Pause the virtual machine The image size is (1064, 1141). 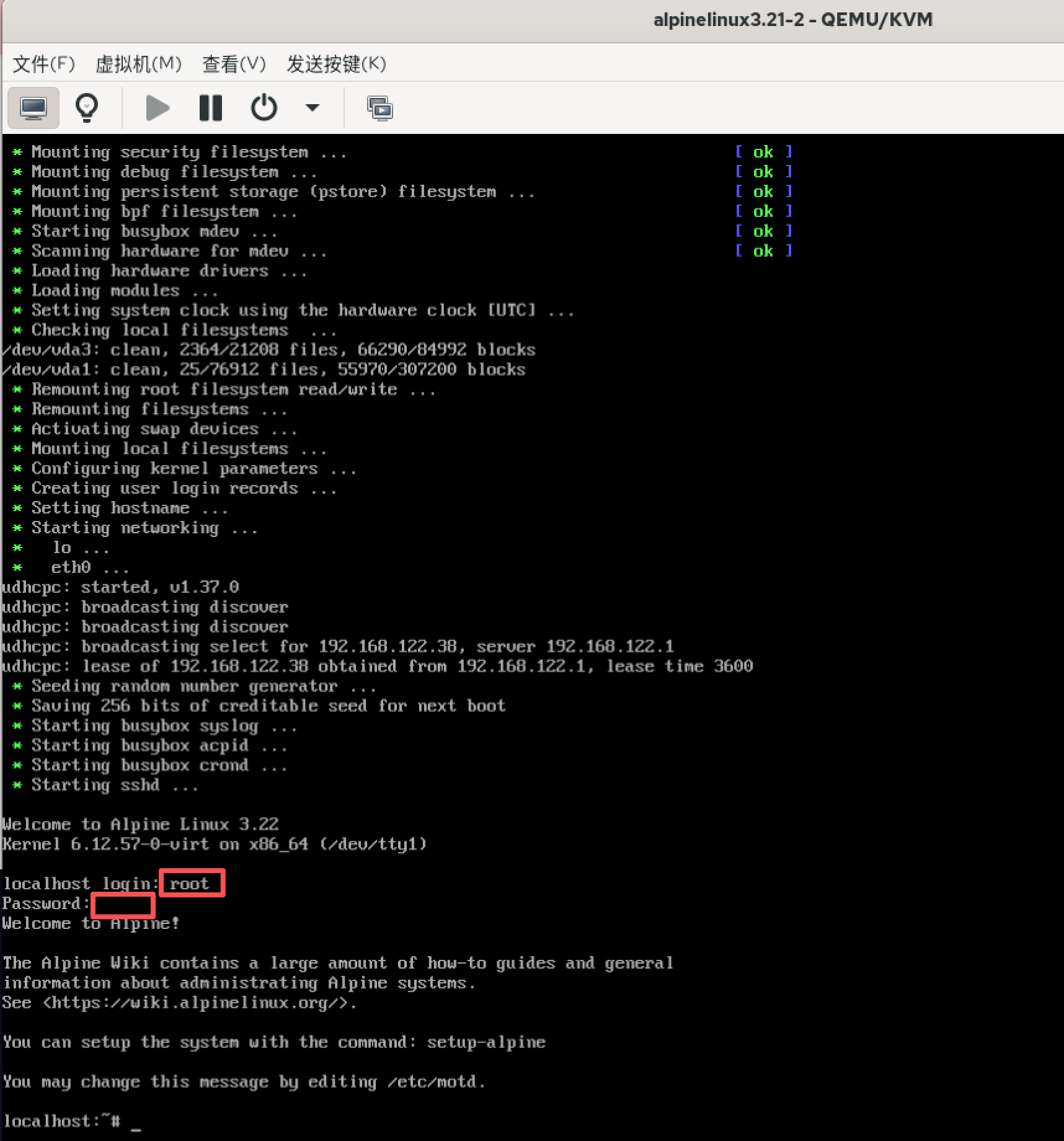(210, 108)
